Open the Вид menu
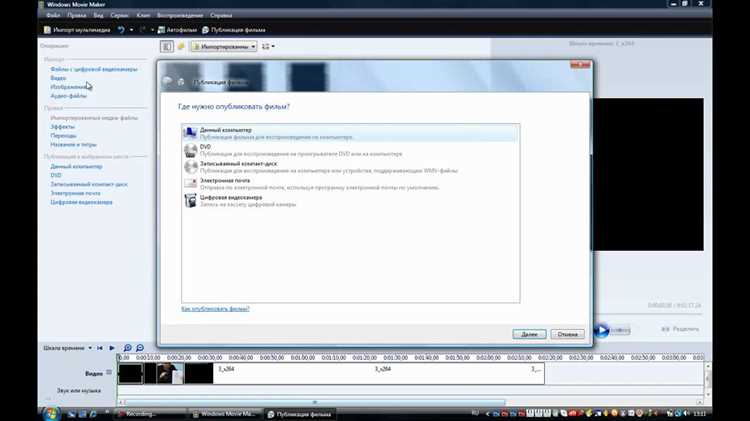 tap(98, 15)
